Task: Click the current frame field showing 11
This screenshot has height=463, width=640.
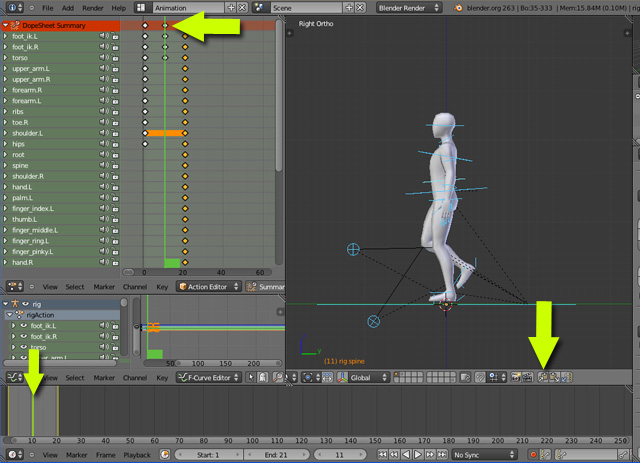Action: click(x=340, y=454)
